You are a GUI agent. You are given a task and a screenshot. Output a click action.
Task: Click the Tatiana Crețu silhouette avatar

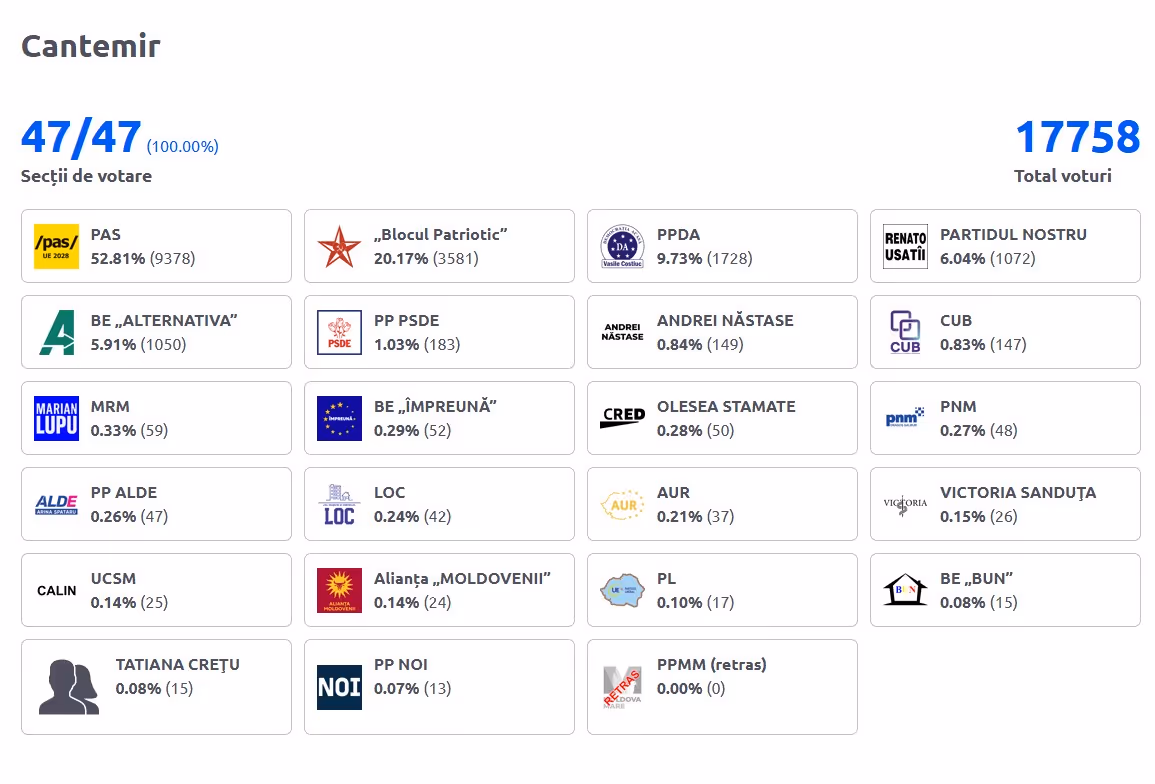pyautogui.click(x=69, y=687)
